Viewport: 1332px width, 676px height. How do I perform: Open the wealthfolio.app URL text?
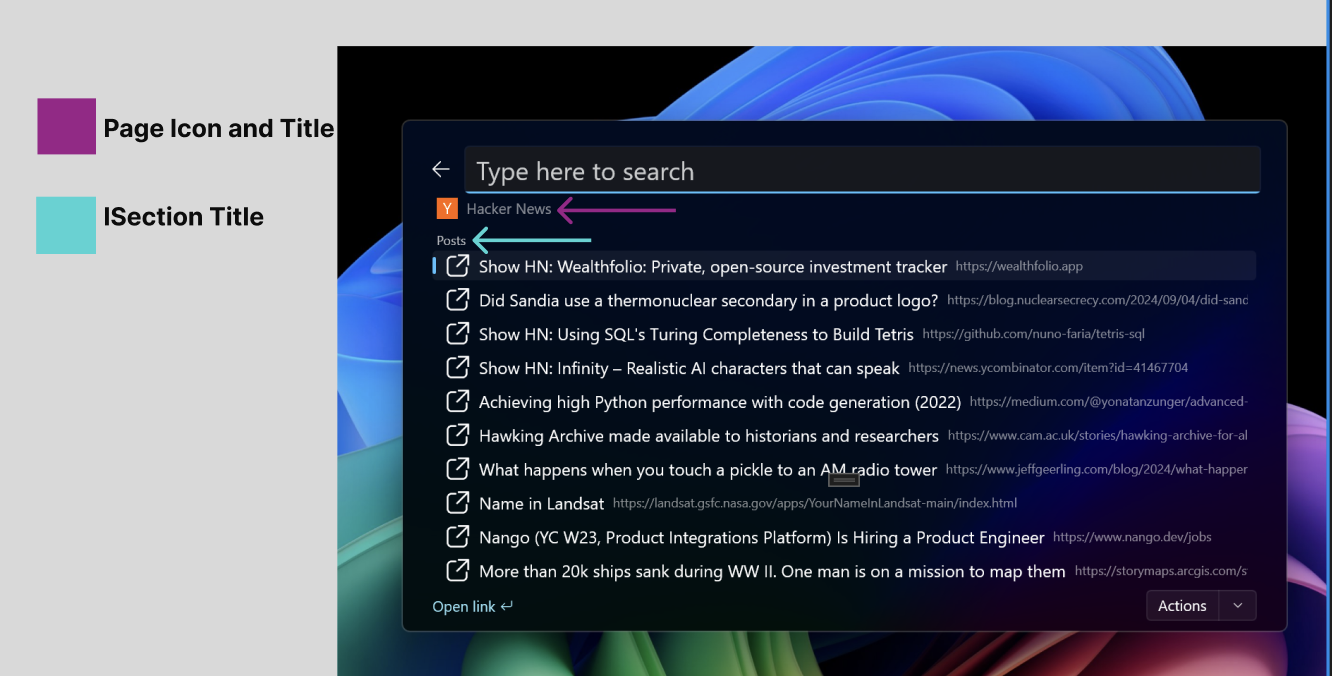(x=1018, y=267)
